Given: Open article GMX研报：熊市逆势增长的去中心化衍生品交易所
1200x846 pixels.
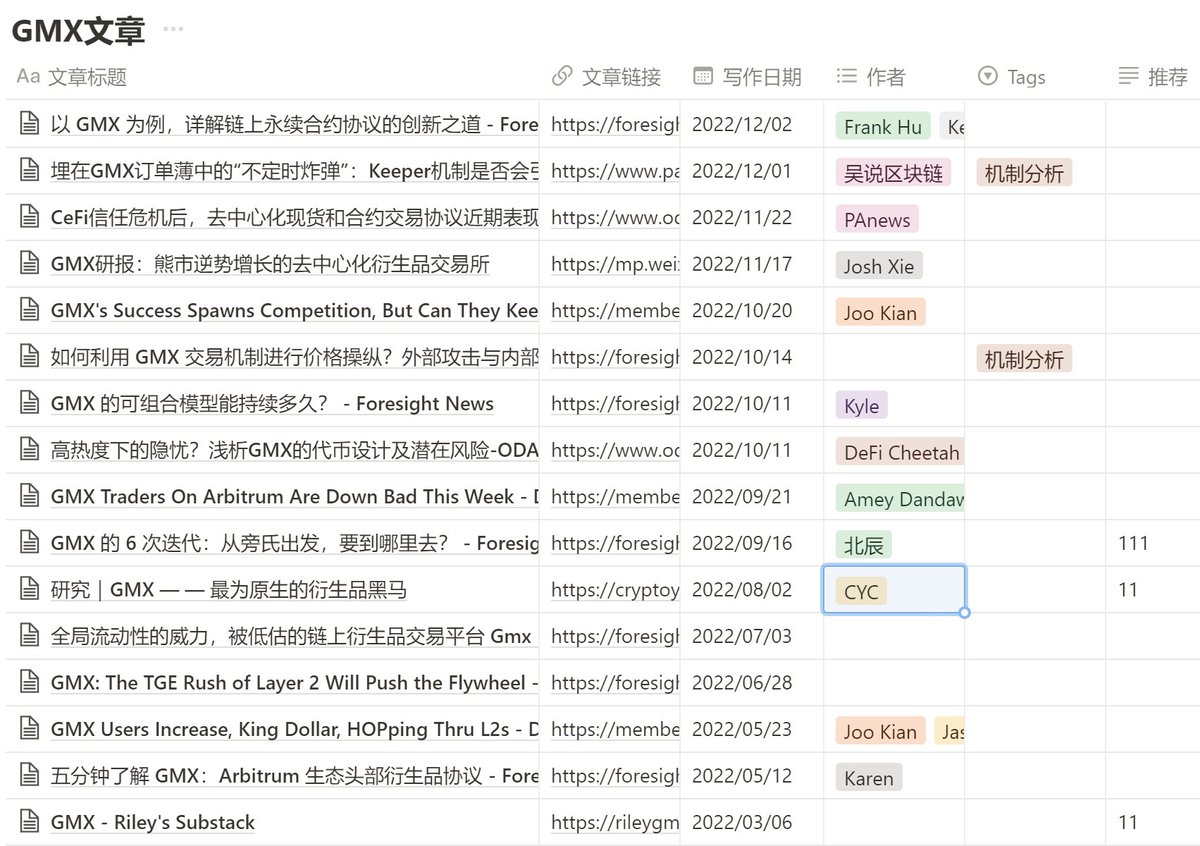Looking at the screenshot, I should (x=270, y=264).
